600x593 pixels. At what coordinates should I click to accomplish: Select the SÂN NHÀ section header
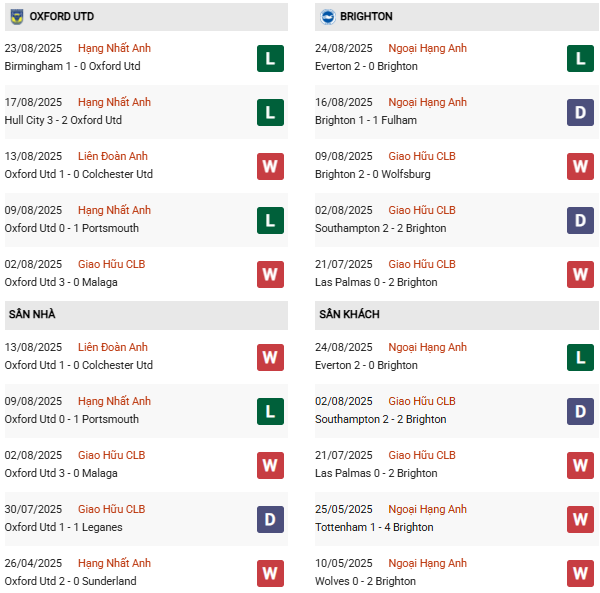point(32,315)
